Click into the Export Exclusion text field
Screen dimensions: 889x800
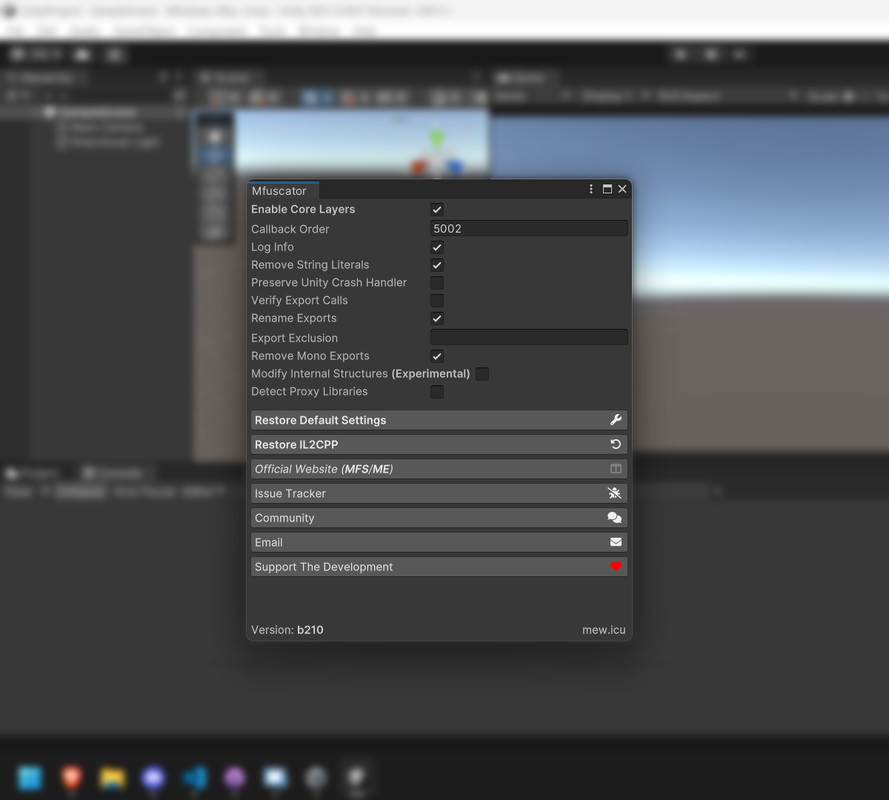(529, 337)
